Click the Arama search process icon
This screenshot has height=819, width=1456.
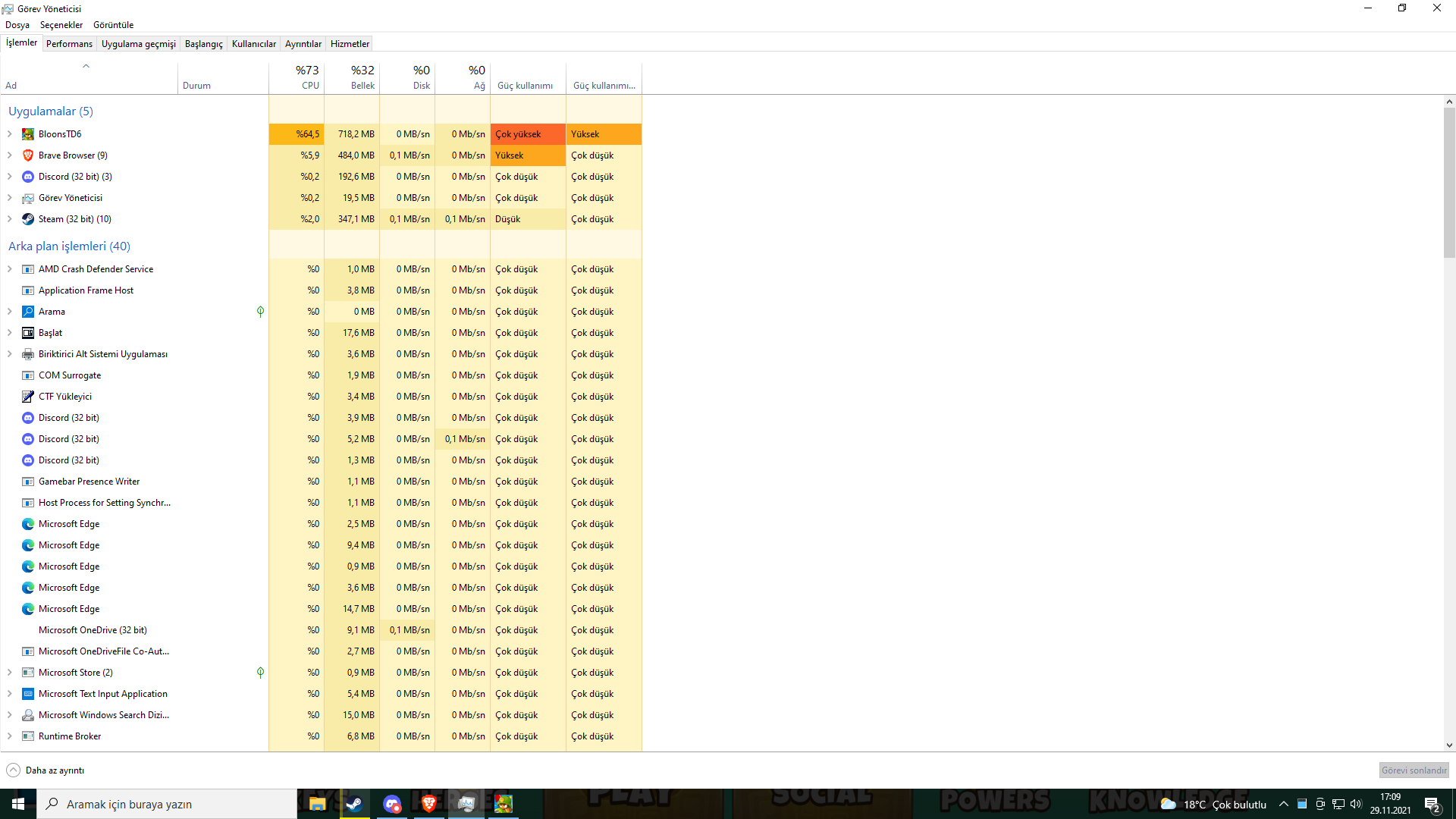(x=28, y=312)
